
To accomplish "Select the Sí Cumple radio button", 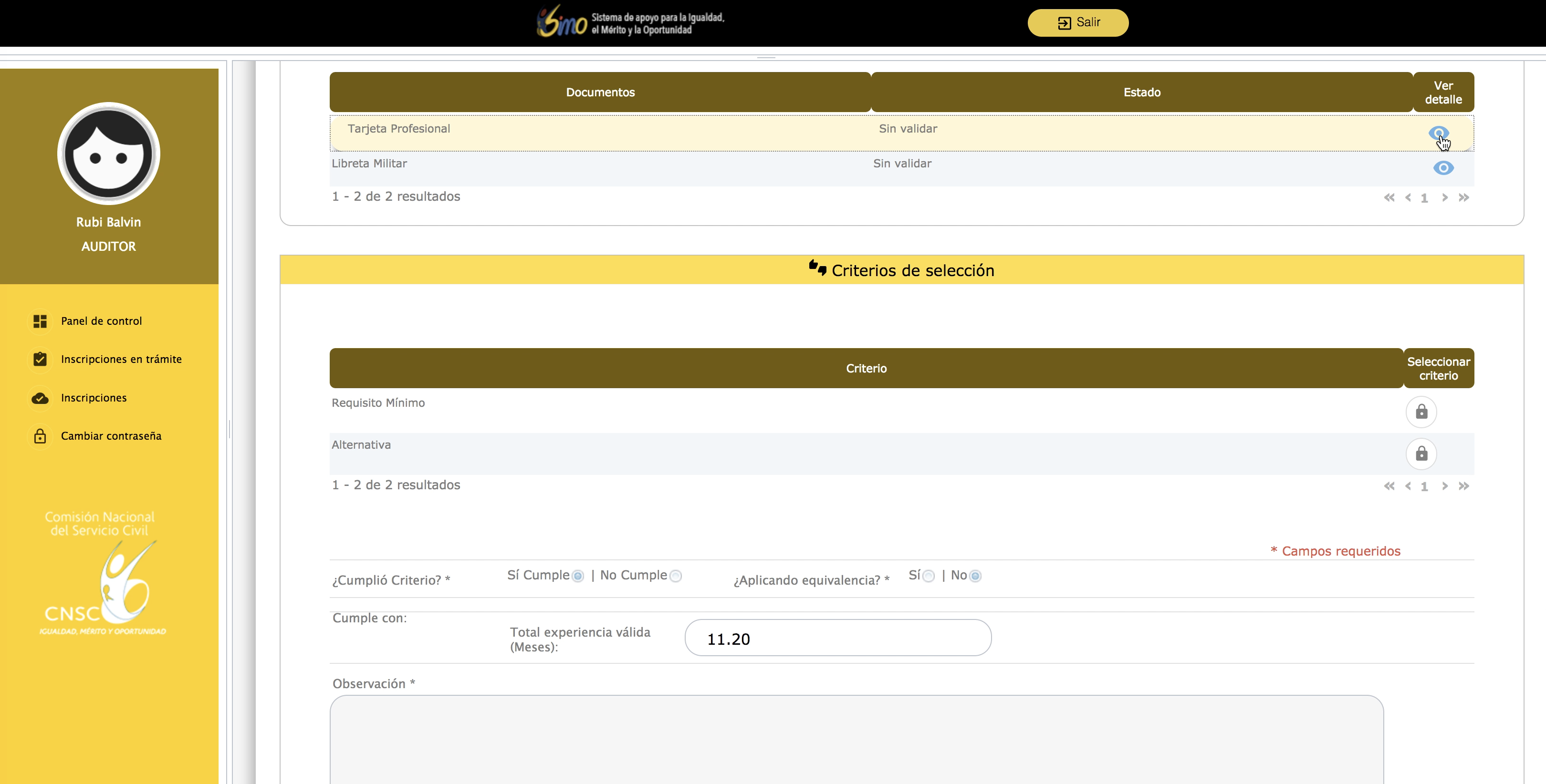I will click(577, 577).
